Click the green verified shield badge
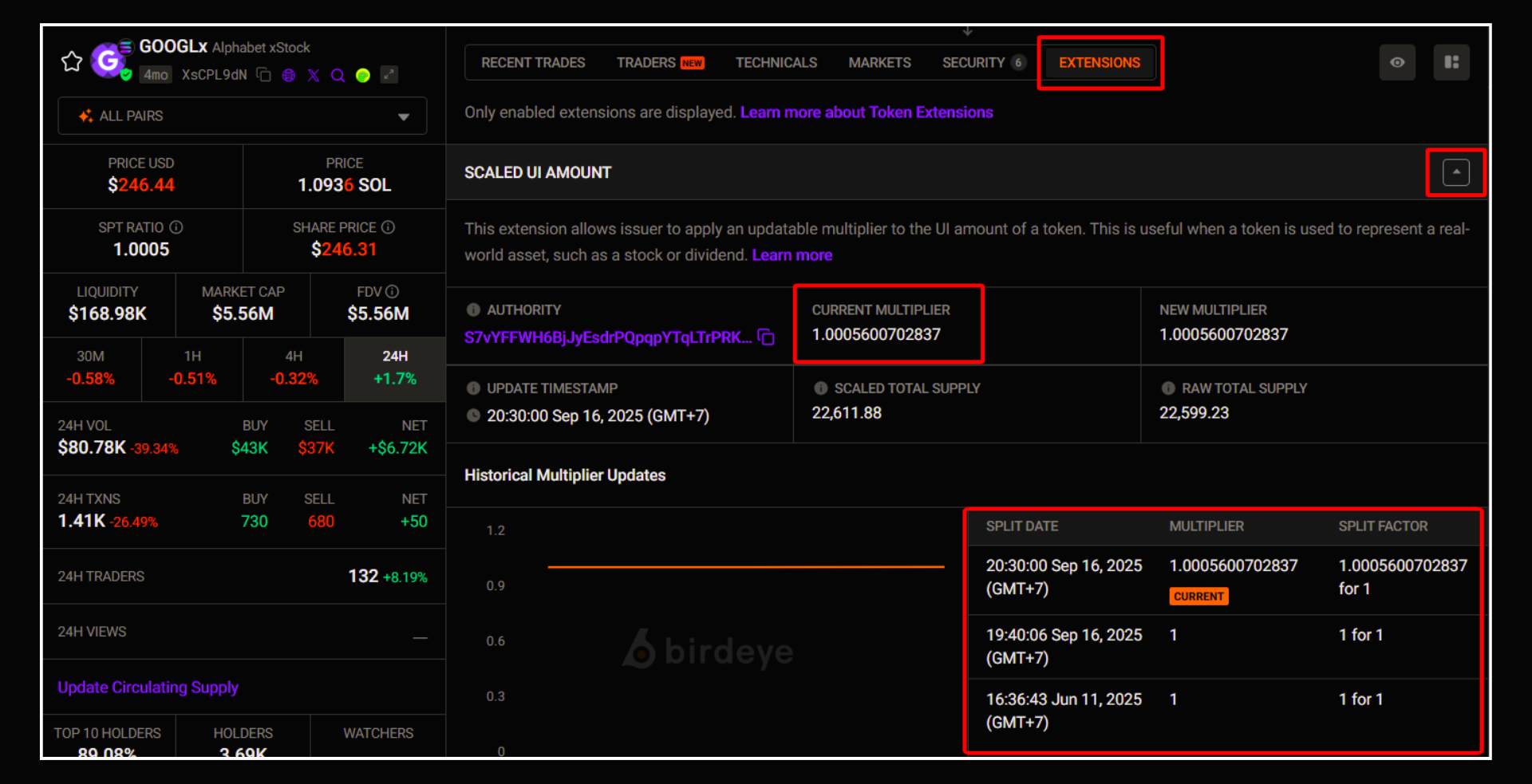Viewport: 1532px width, 784px height. coord(126,75)
